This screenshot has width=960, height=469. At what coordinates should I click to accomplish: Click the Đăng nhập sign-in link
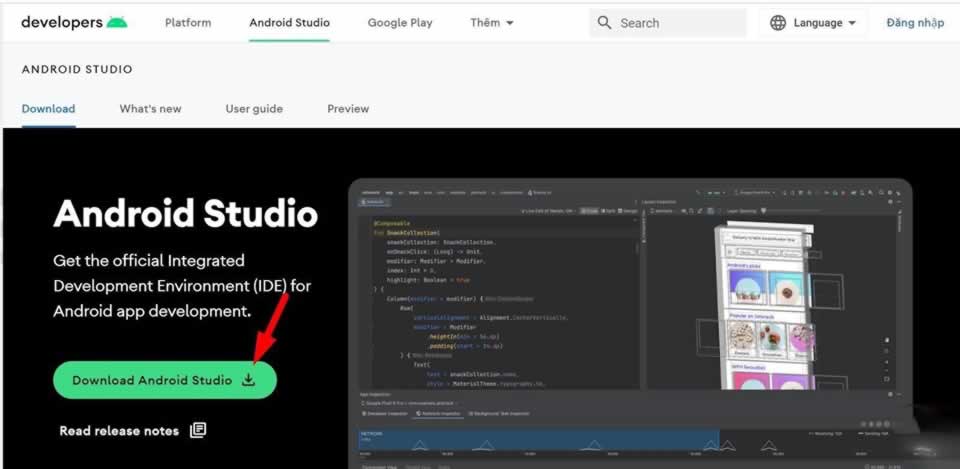[915, 23]
